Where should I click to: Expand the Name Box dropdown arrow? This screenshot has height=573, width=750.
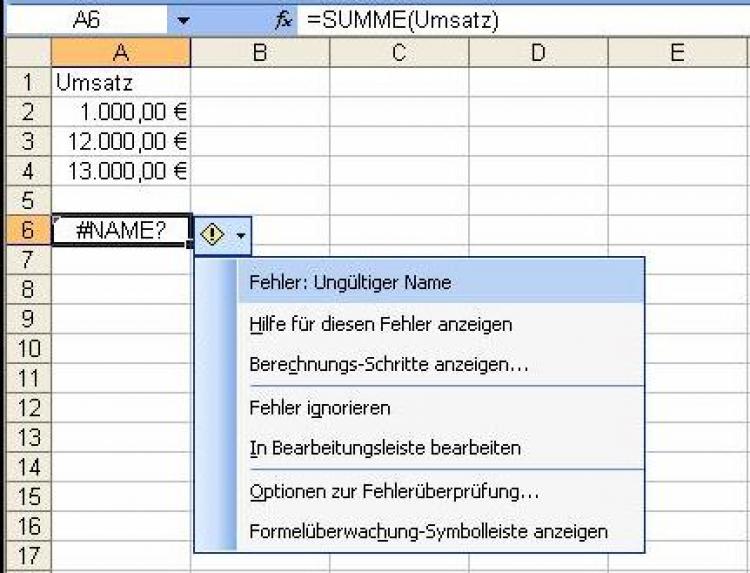click(182, 19)
